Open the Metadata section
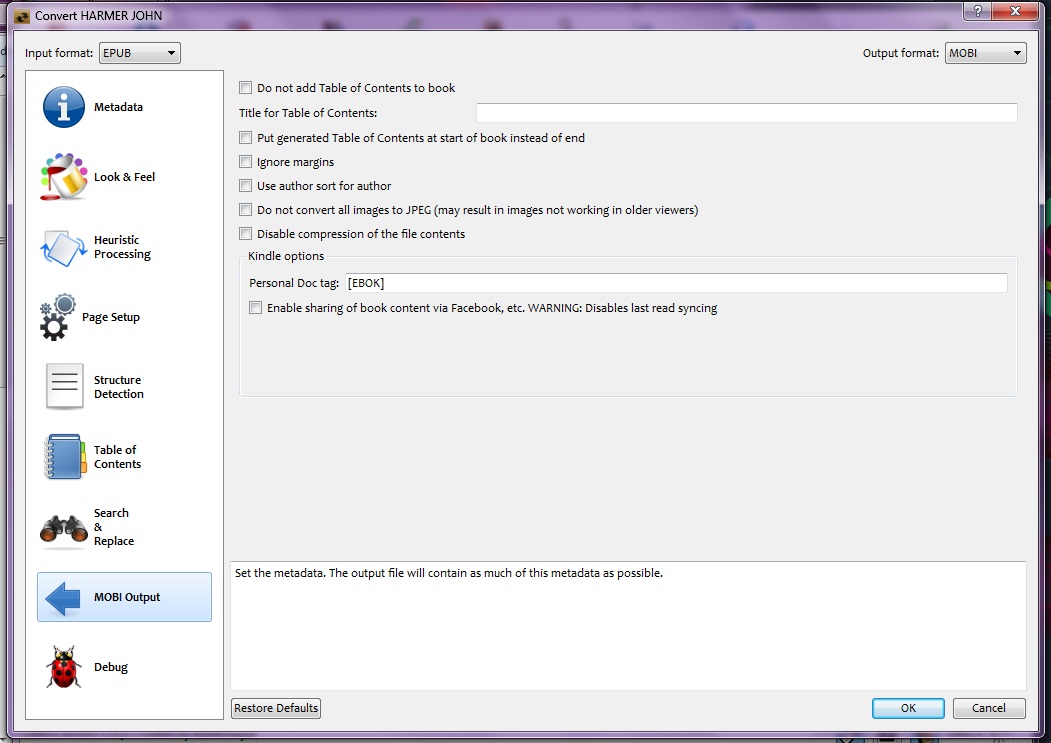Screen dimensions: 1051x743 [x=118, y=107]
